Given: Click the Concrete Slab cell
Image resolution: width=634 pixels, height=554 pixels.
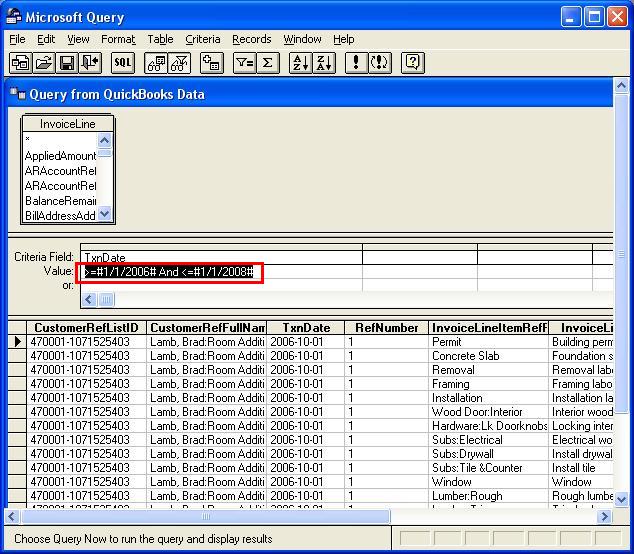Looking at the screenshot, I should [488, 356].
